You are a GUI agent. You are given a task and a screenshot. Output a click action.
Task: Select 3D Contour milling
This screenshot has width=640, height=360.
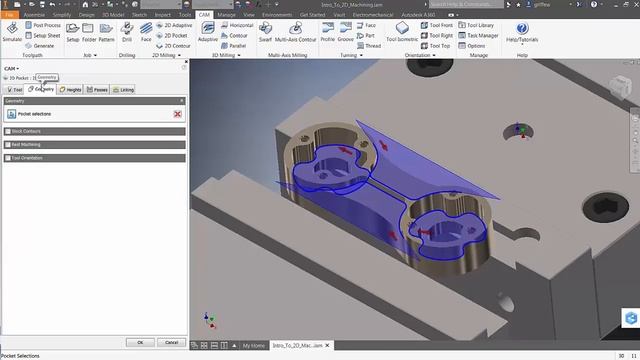click(234, 36)
